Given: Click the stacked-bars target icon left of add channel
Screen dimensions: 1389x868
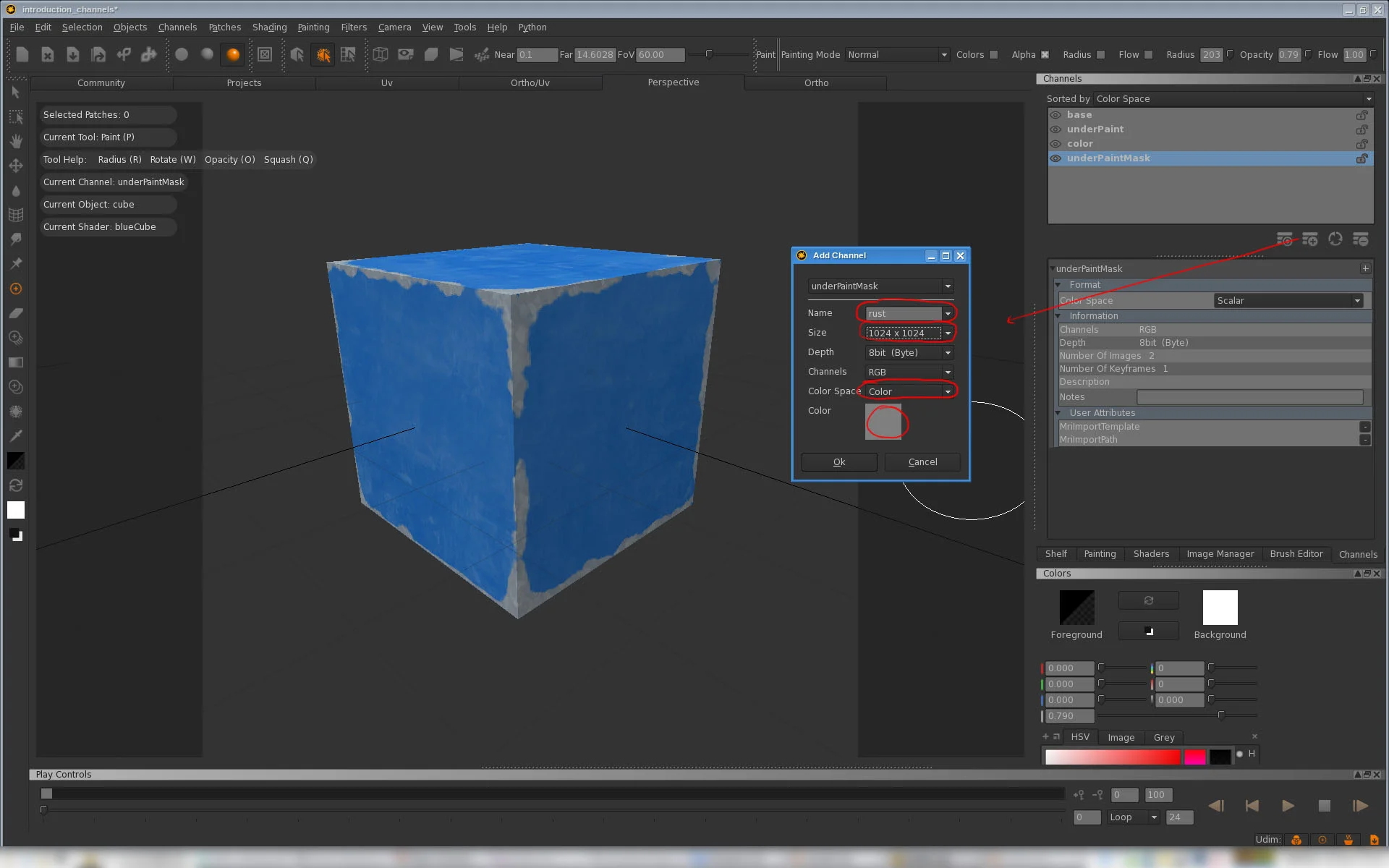Looking at the screenshot, I should [1285, 239].
